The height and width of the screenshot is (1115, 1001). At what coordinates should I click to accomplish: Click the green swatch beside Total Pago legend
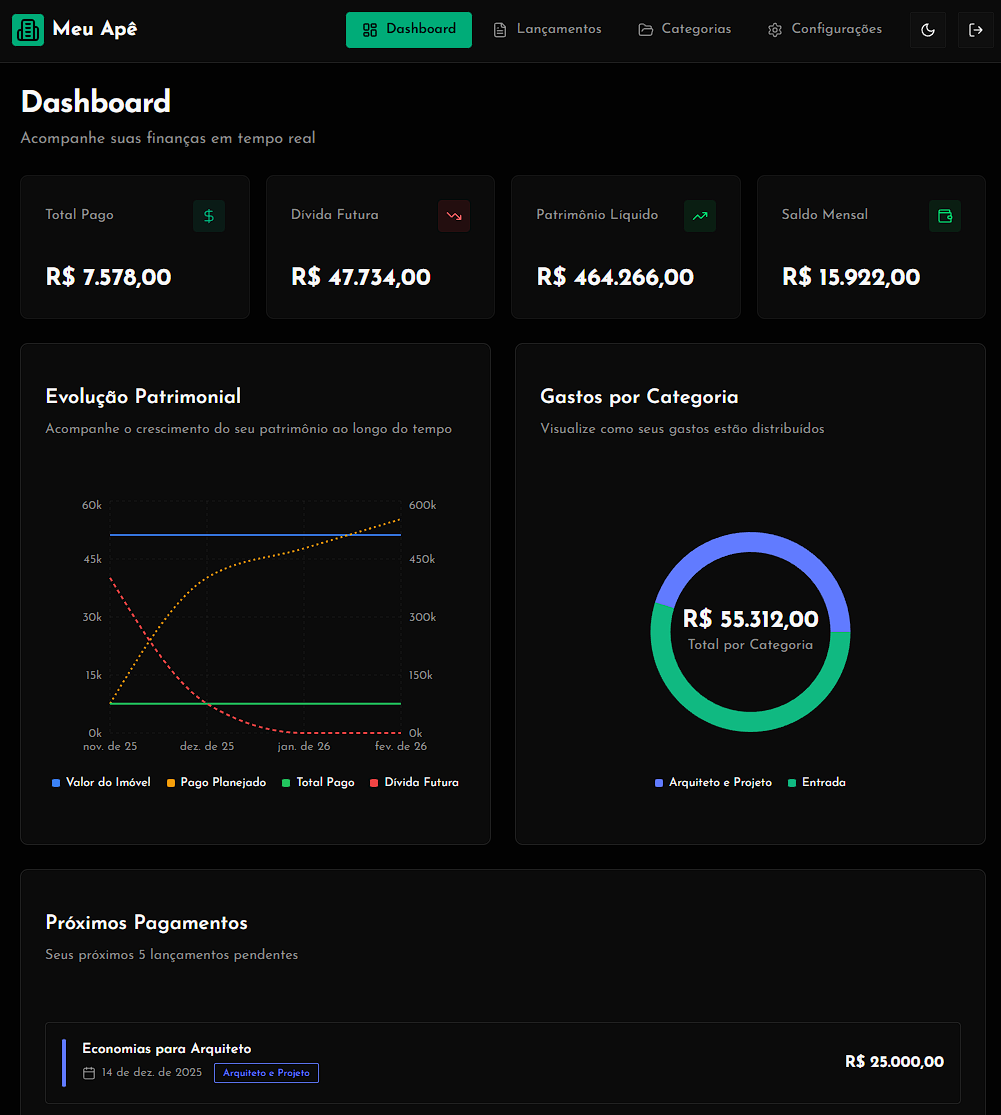tap(289, 782)
